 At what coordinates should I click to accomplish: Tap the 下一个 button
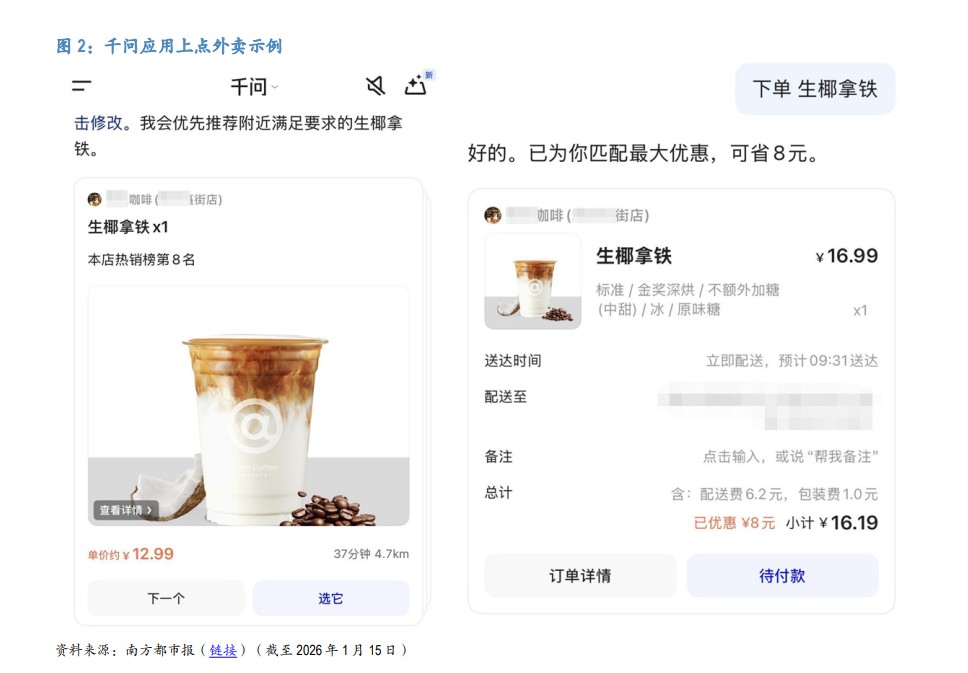(166, 598)
